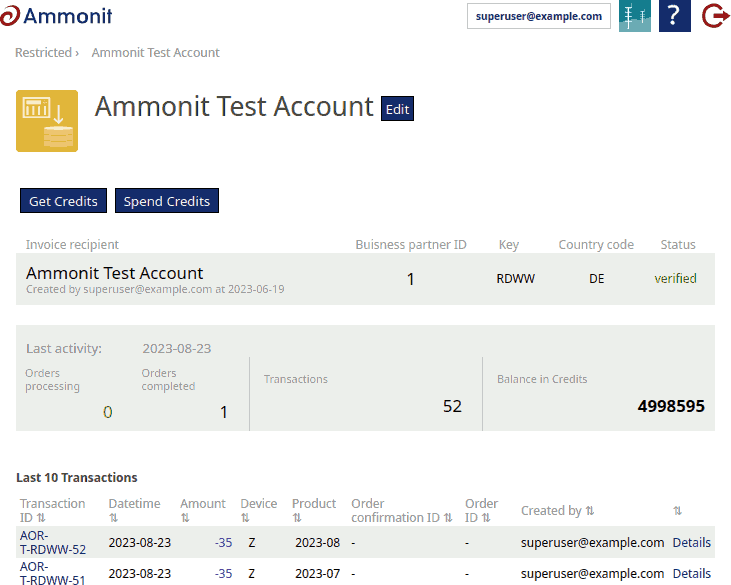This screenshot has height=585, width=731.
Task: Click Last 10 Transactions heading
Action: tap(77, 477)
